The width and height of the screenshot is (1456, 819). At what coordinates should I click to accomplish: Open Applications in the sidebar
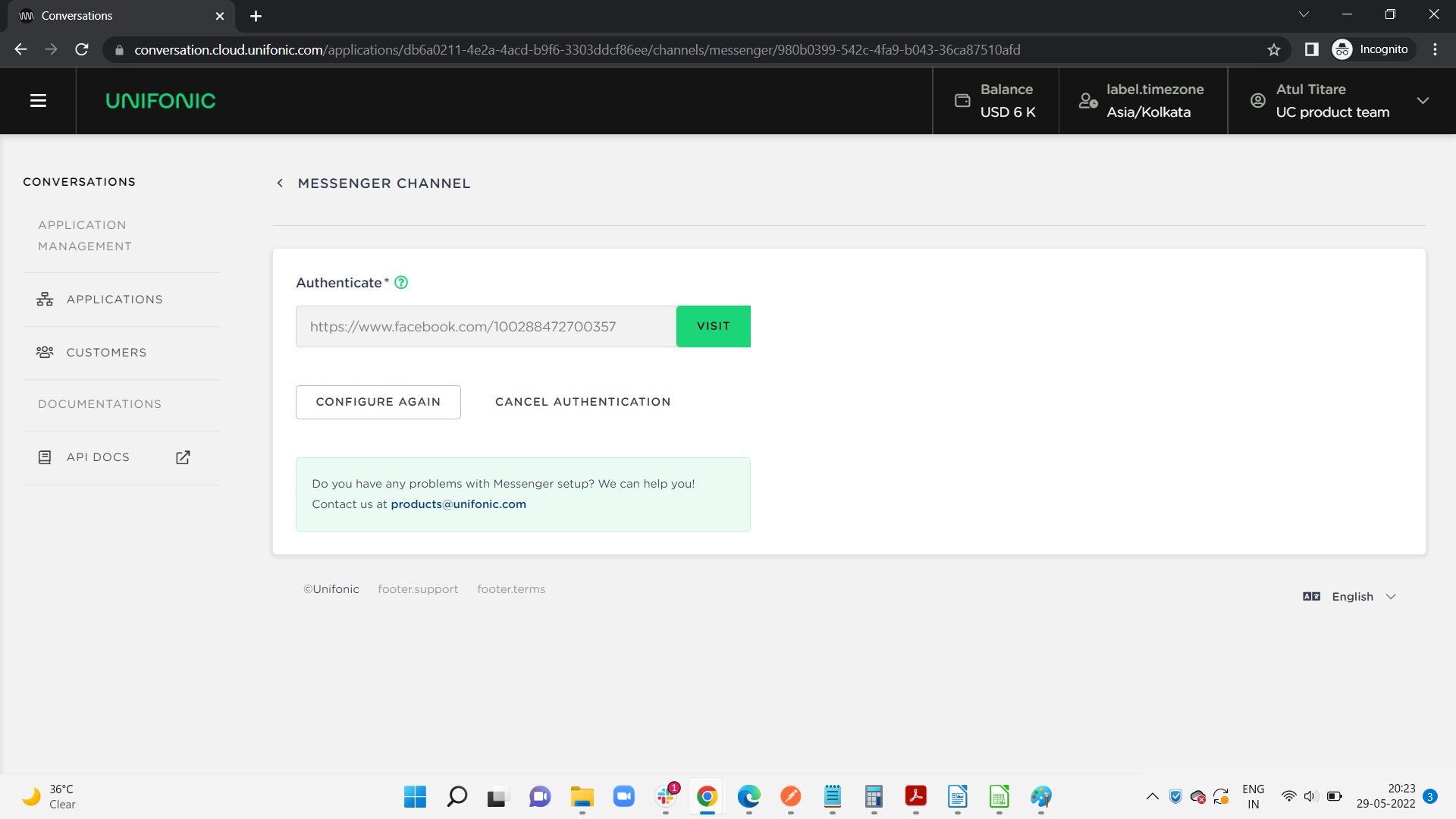tap(114, 300)
